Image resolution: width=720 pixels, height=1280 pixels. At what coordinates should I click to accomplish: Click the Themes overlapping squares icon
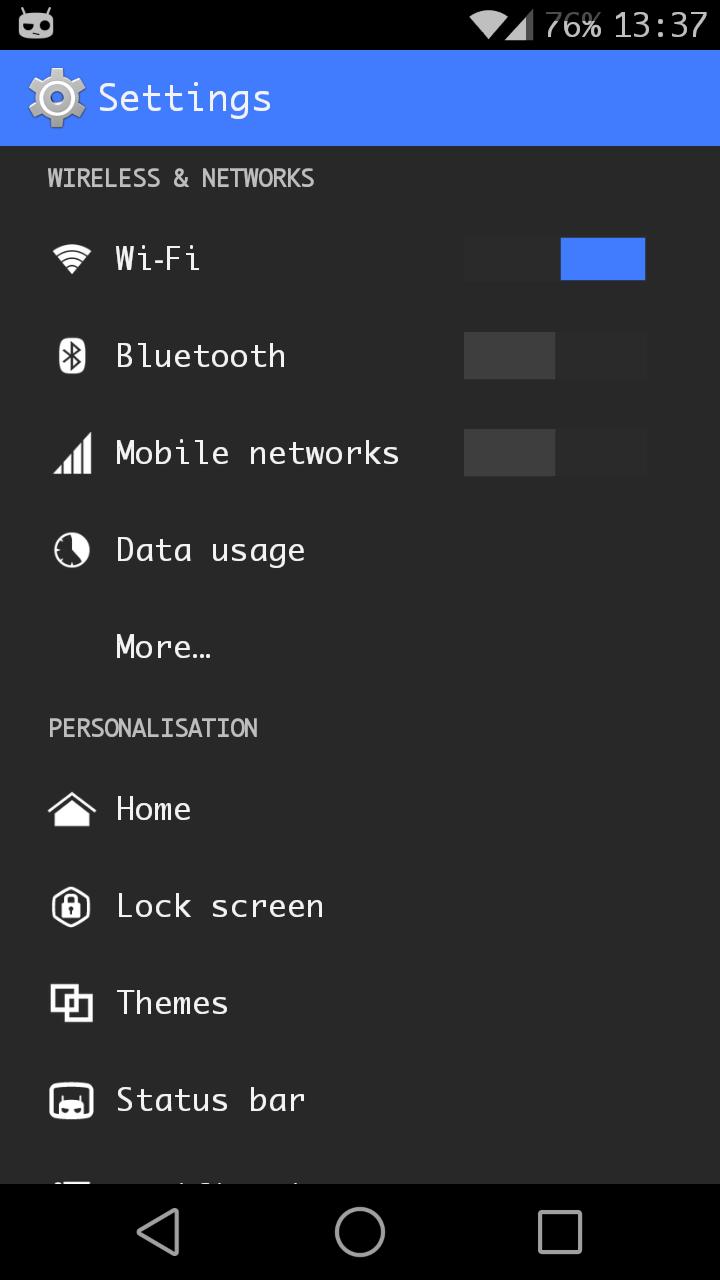(71, 1002)
